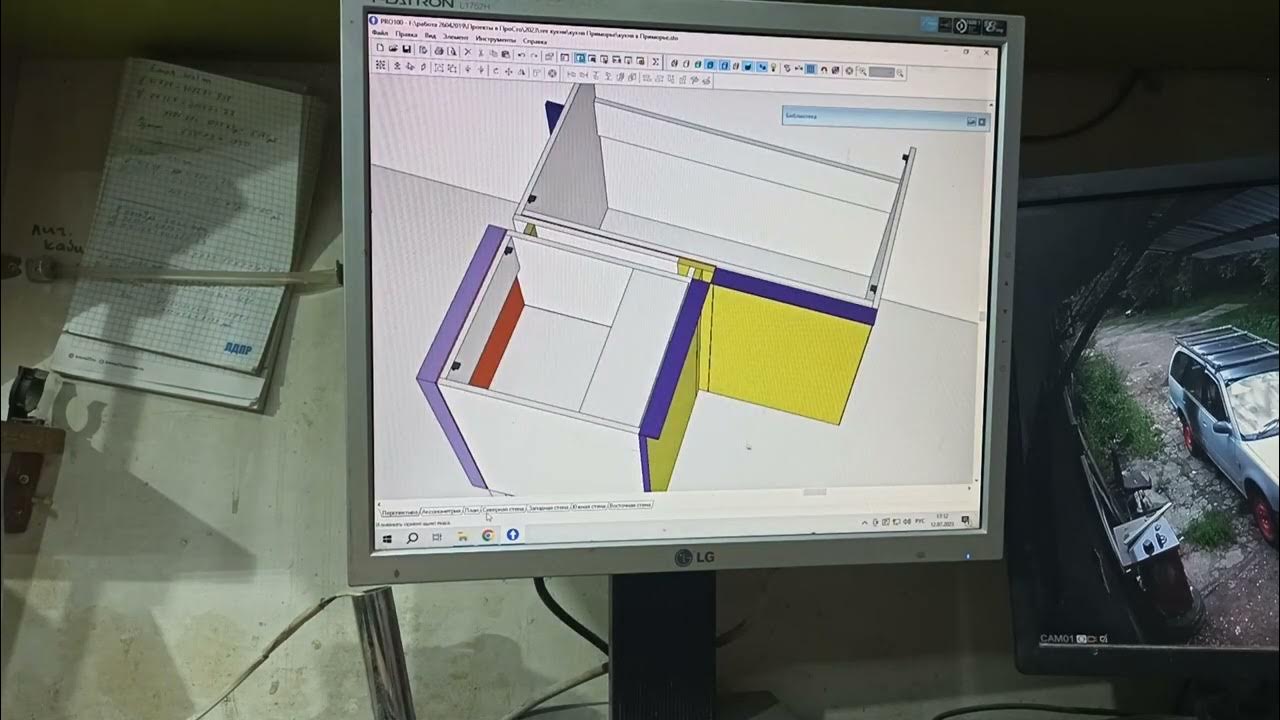Copy selection with the toolbar copy icon
This screenshot has height=720, width=1280.
click(493, 54)
